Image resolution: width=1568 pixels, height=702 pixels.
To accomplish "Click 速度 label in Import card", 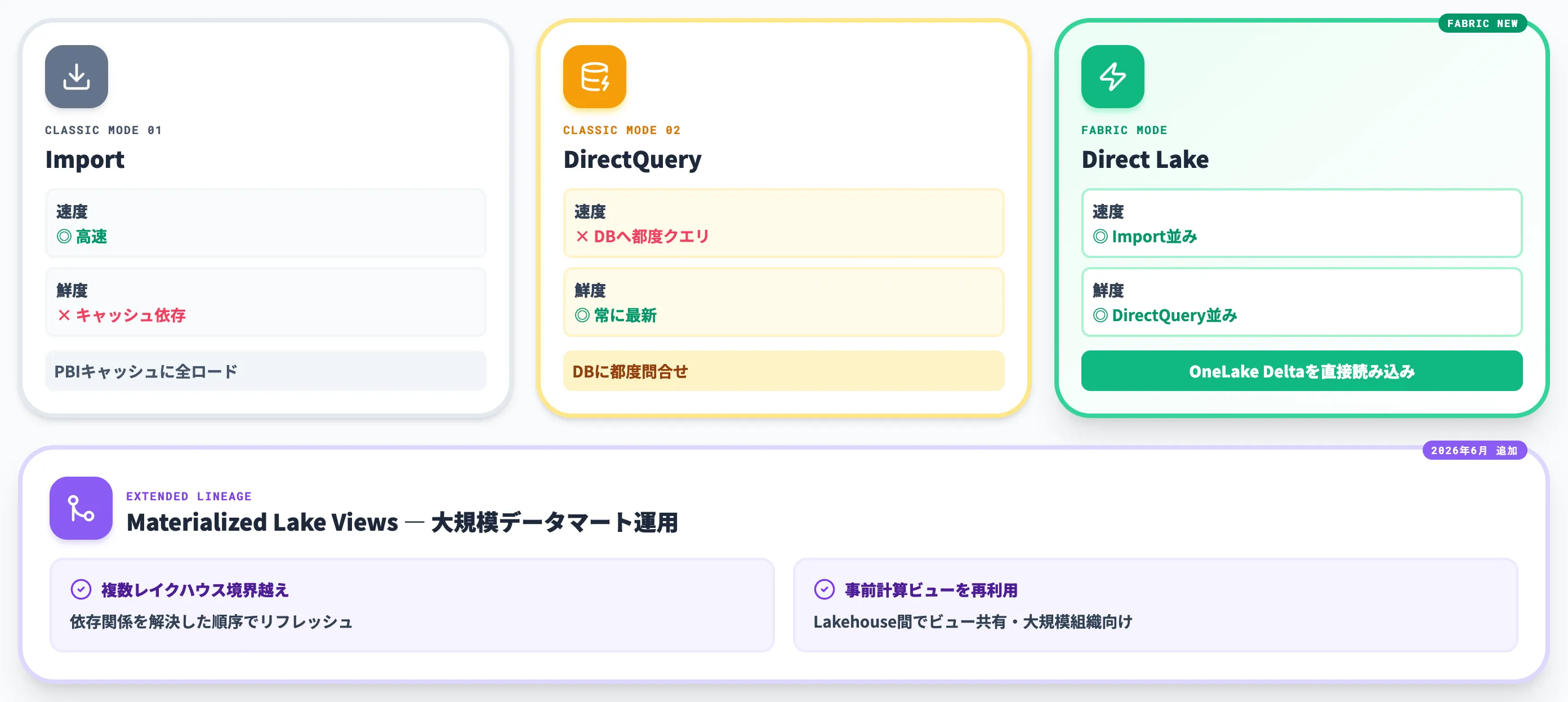I will click(72, 211).
